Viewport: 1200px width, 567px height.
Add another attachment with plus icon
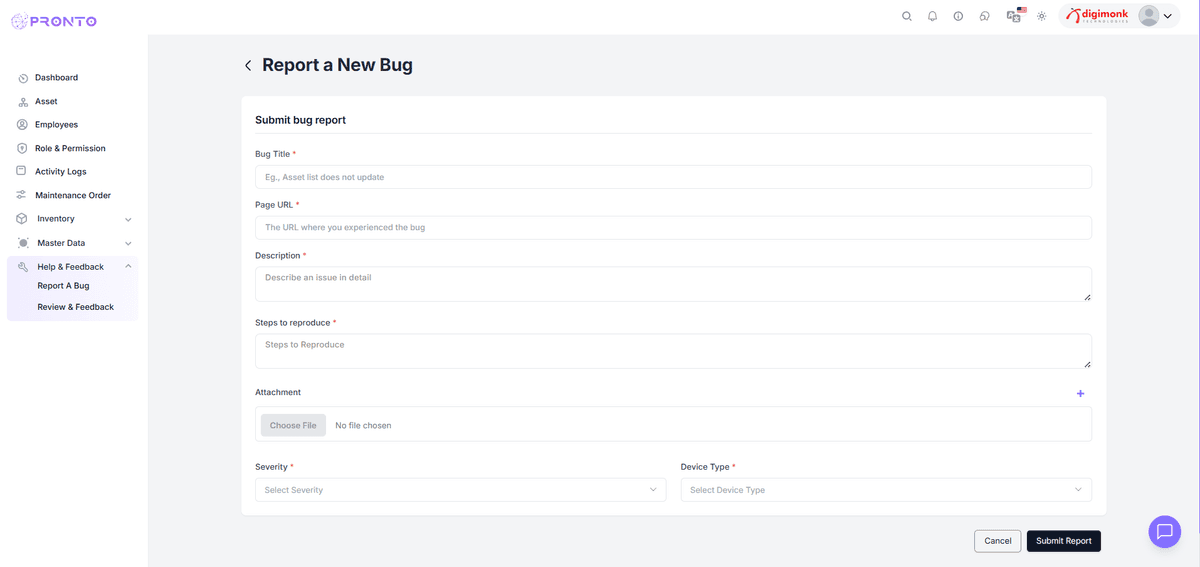click(1080, 394)
